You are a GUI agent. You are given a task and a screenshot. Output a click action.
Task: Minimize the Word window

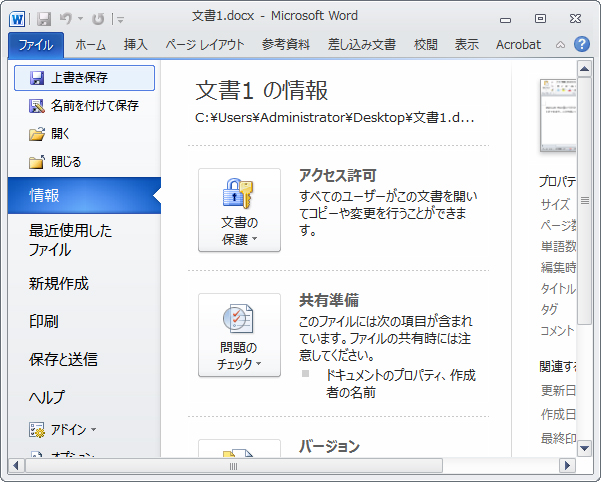coord(506,19)
